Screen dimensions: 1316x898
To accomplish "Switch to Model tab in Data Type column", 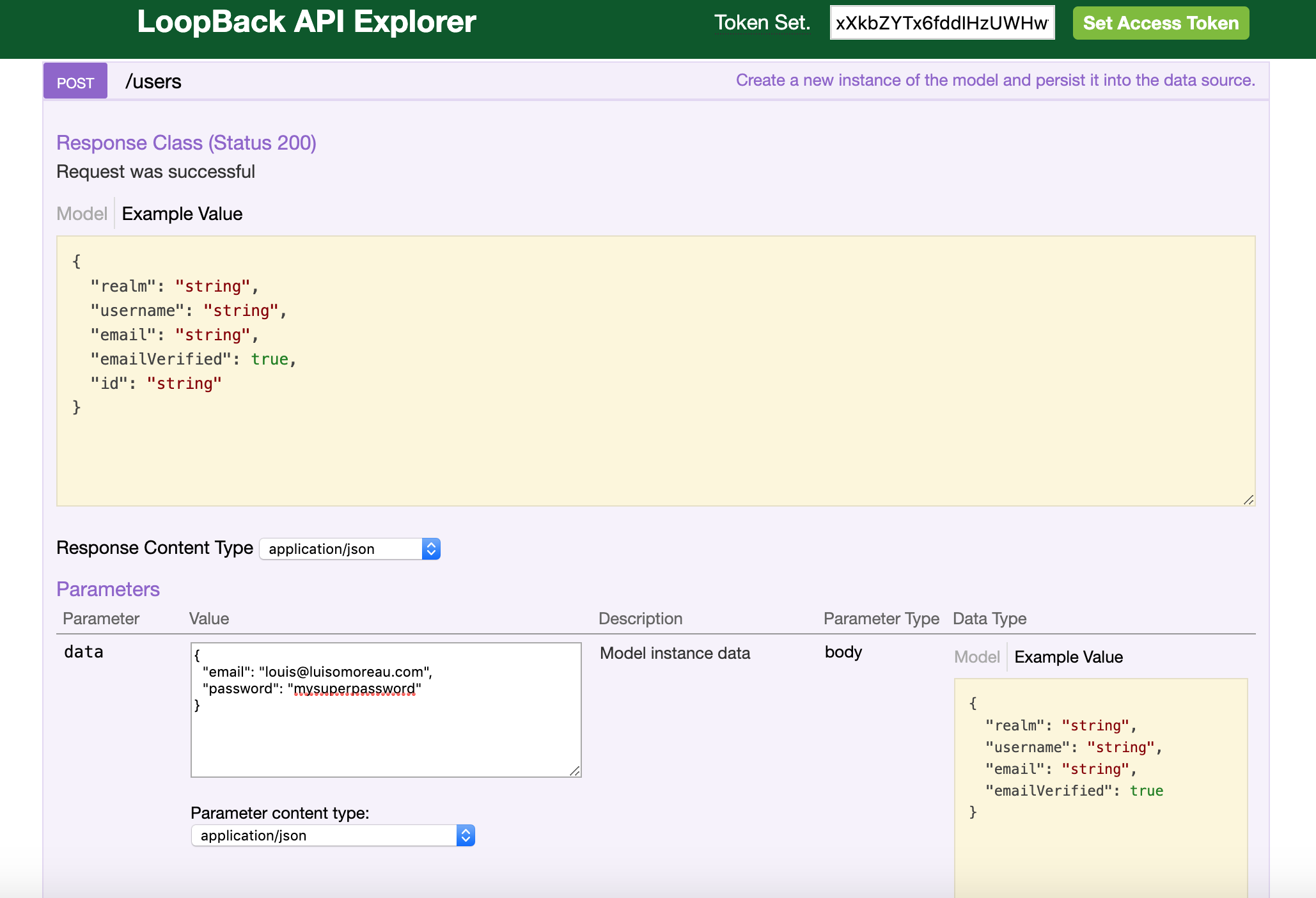I will click(976, 657).
